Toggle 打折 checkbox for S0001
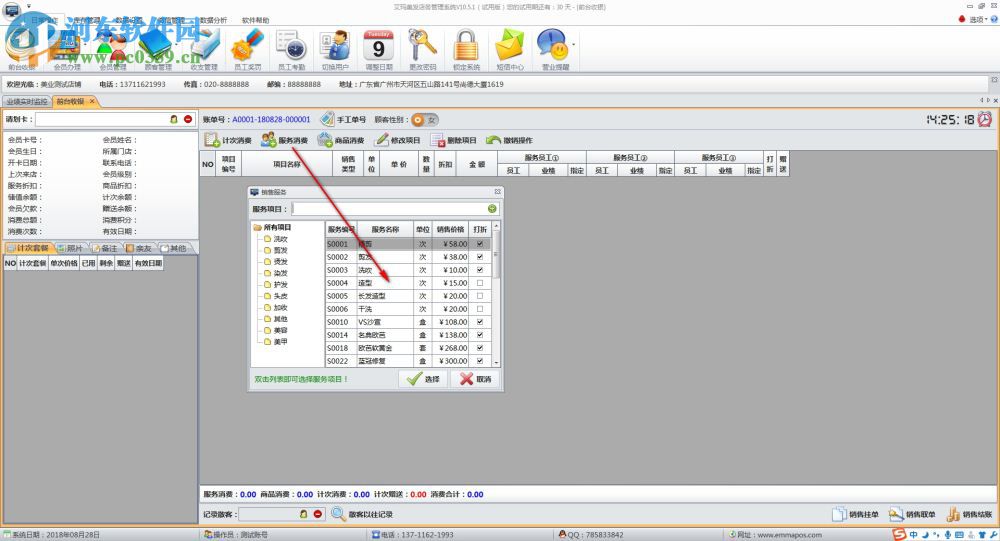The image size is (1000, 541). tap(480, 244)
